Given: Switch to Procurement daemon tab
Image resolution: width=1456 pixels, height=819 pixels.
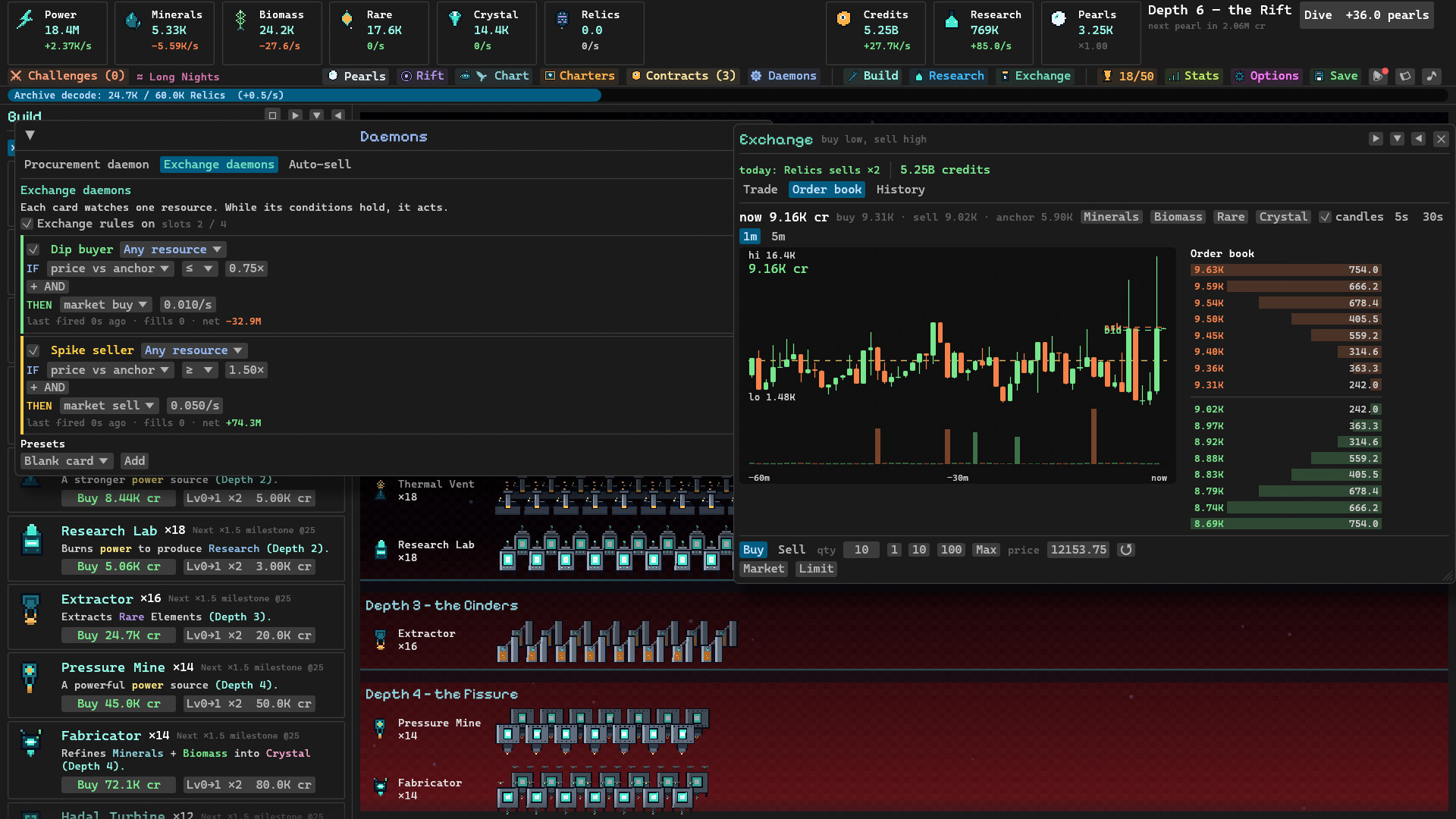Looking at the screenshot, I should tap(86, 165).
